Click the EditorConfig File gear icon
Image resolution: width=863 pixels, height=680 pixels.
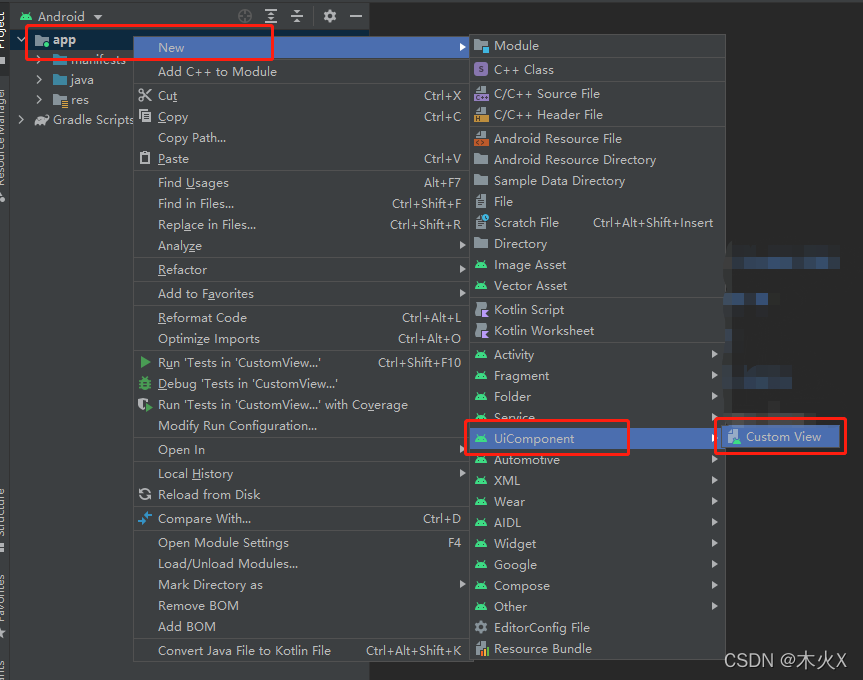(x=481, y=627)
